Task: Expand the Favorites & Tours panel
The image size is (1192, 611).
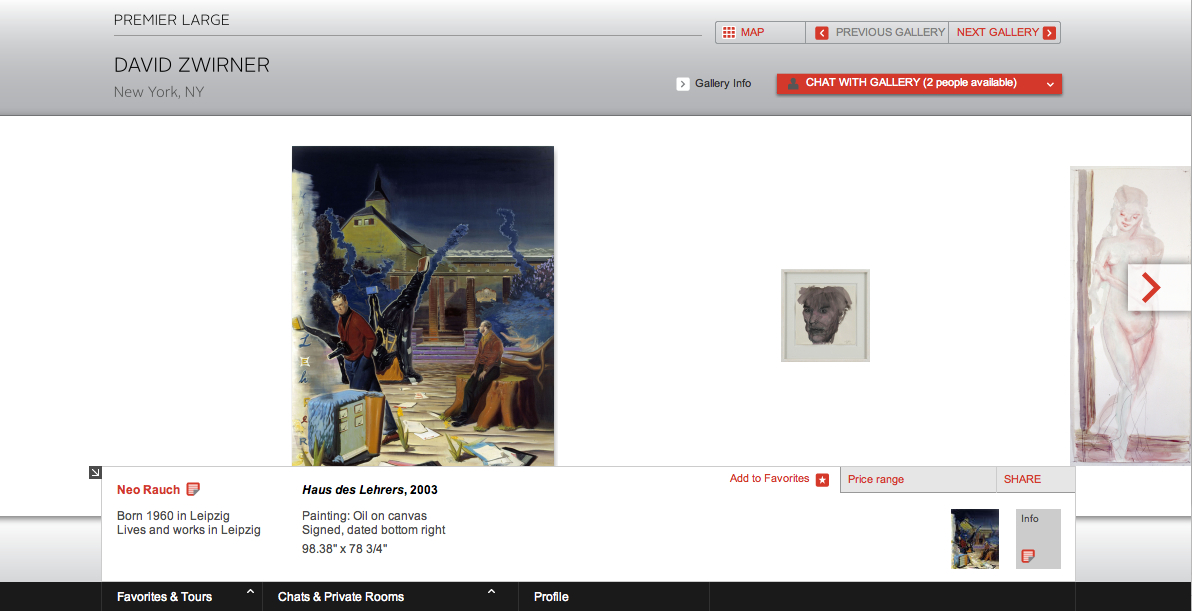Action: 182,597
